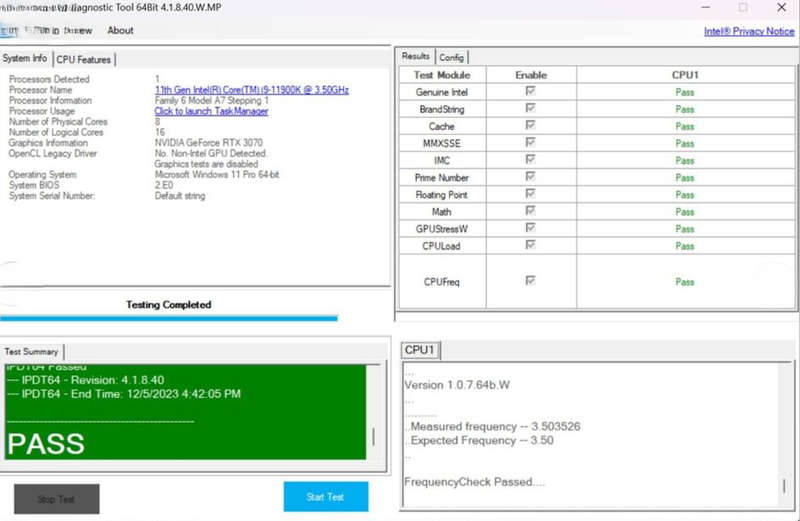Click the Start Test button
This screenshot has width=800, height=521.
tap(326, 497)
